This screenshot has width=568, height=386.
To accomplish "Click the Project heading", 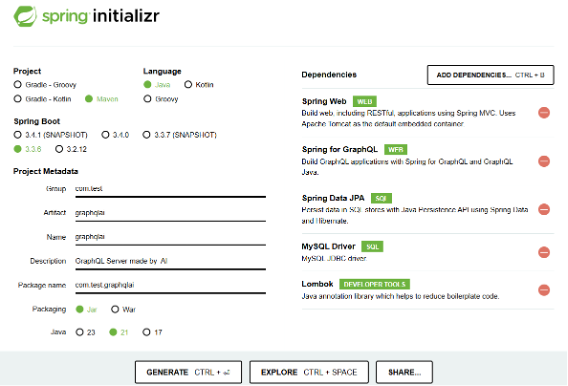I will pos(27,71).
